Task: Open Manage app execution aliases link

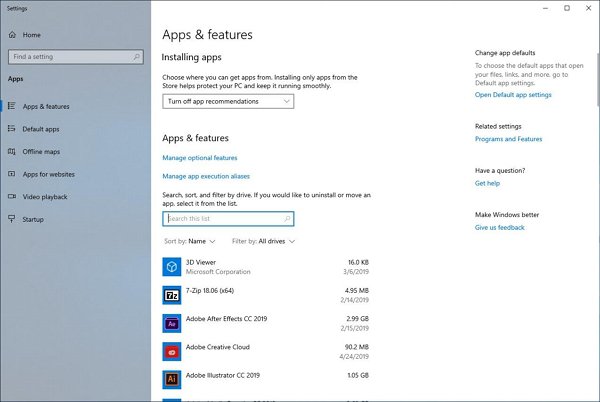Action: pyautogui.click(x=206, y=176)
